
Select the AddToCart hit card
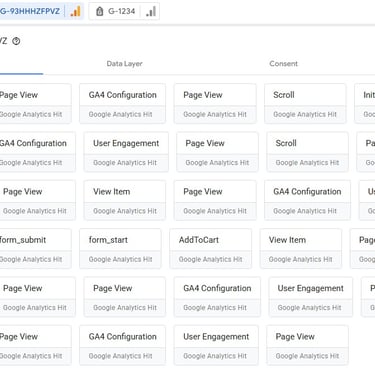[211, 249]
